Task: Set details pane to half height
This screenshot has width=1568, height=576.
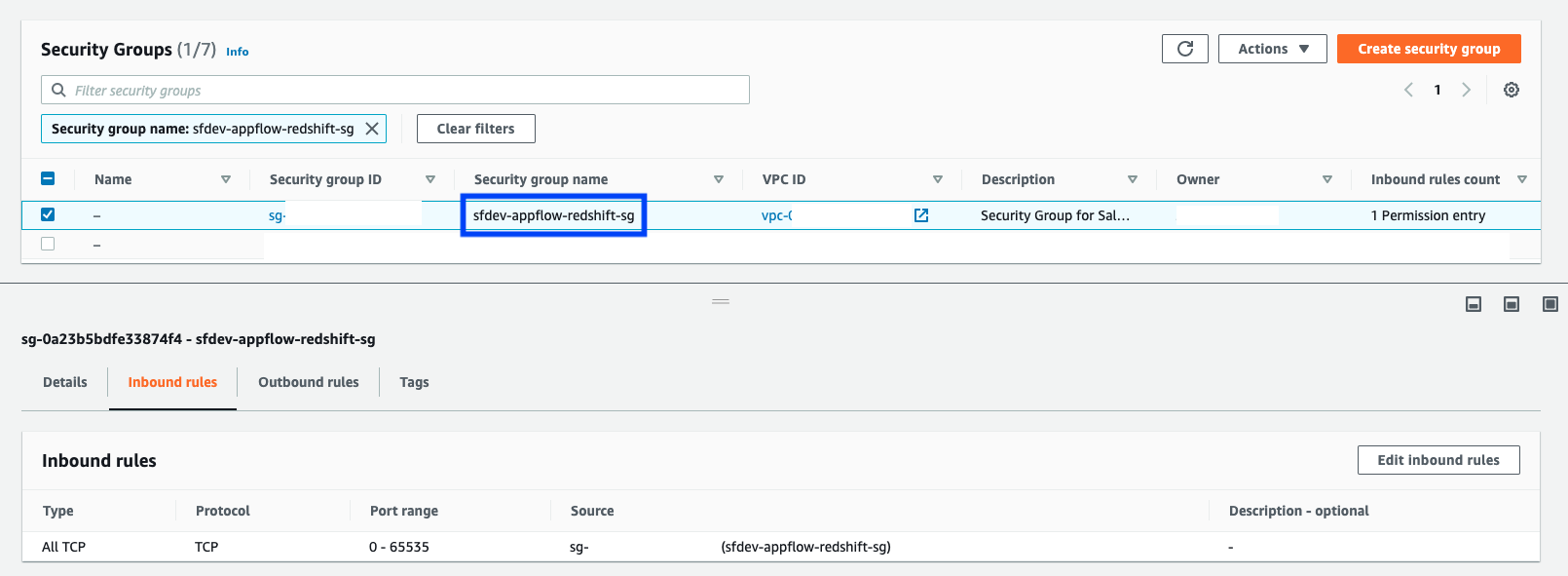Action: [x=1512, y=304]
